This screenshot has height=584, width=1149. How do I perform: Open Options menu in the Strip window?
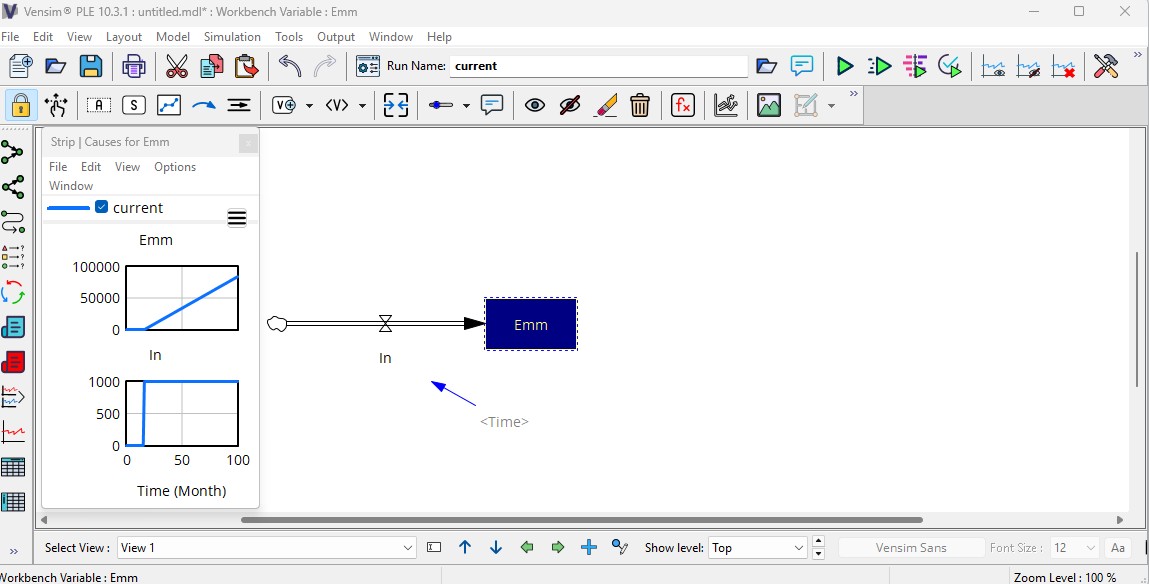[174, 167]
